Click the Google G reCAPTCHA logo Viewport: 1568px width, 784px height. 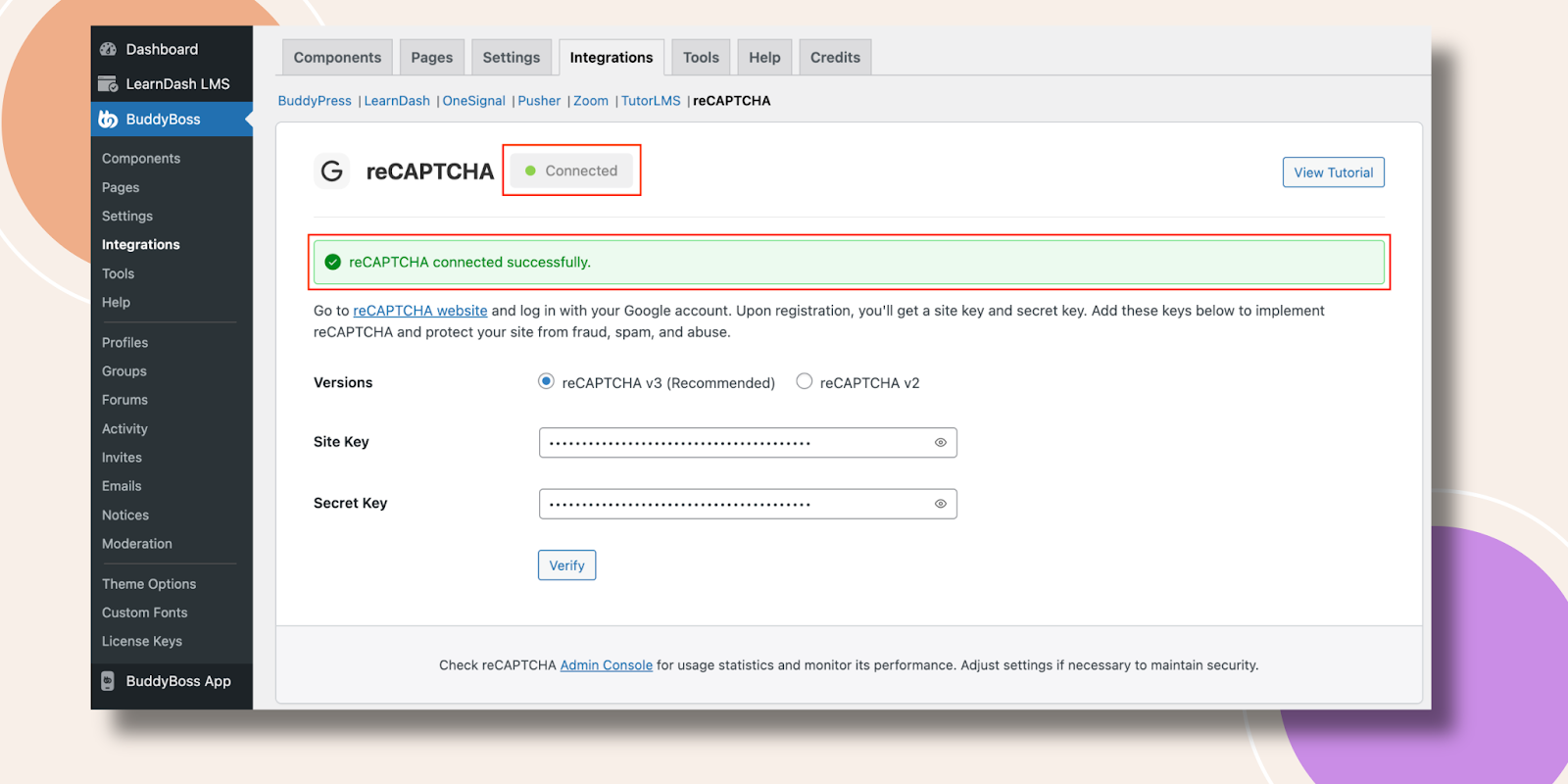click(x=332, y=171)
